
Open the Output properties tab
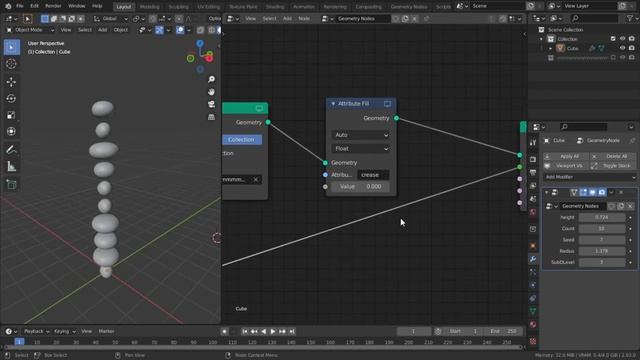[533, 173]
